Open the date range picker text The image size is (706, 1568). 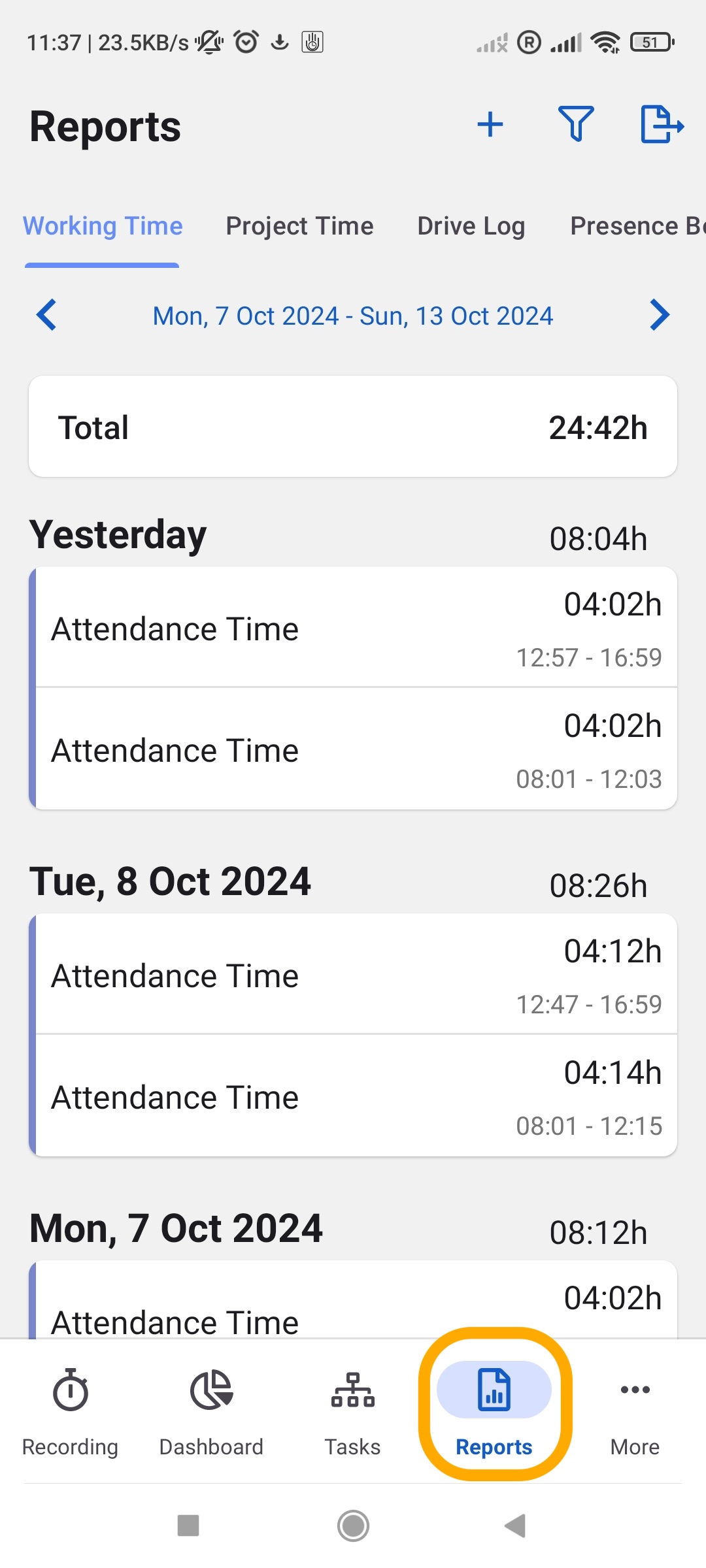point(353,316)
